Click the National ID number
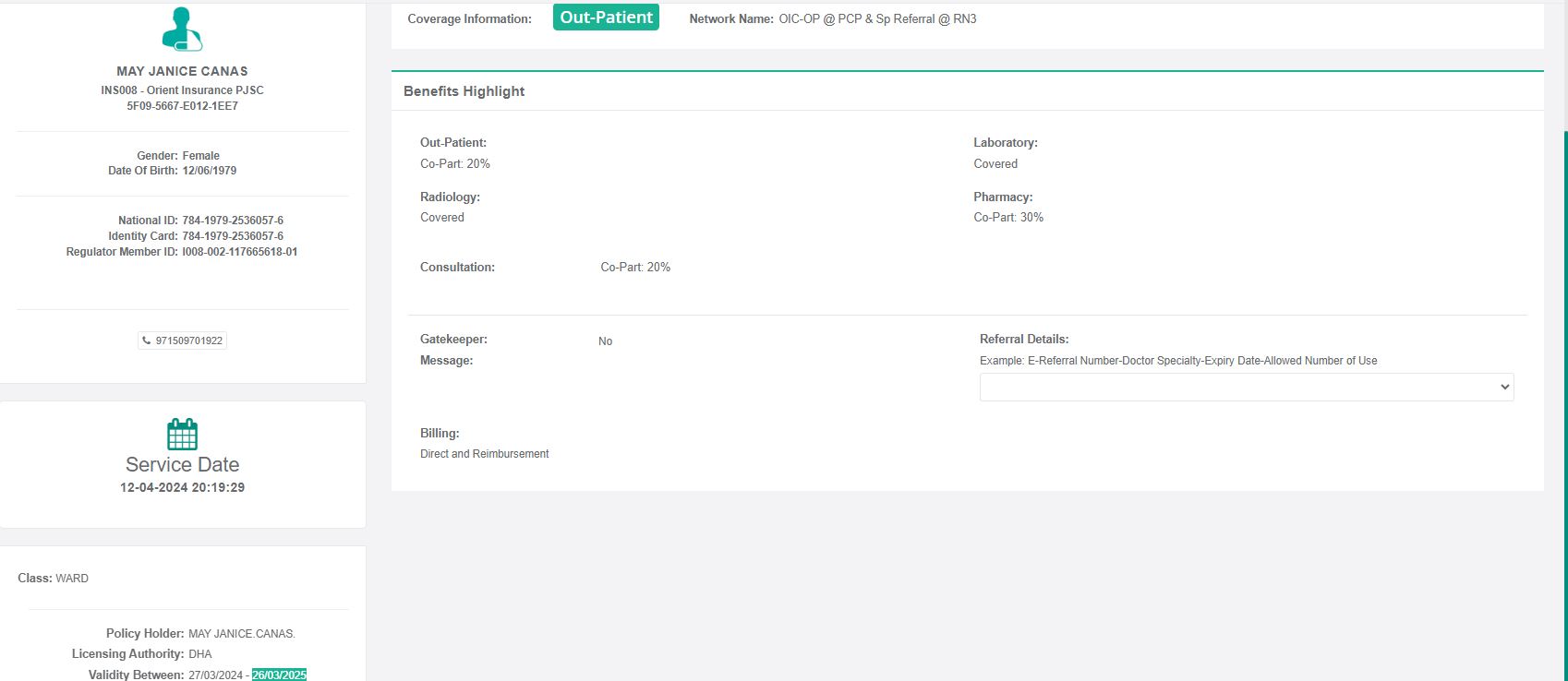This screenshot has height=681, width=1568. [233, 221]
